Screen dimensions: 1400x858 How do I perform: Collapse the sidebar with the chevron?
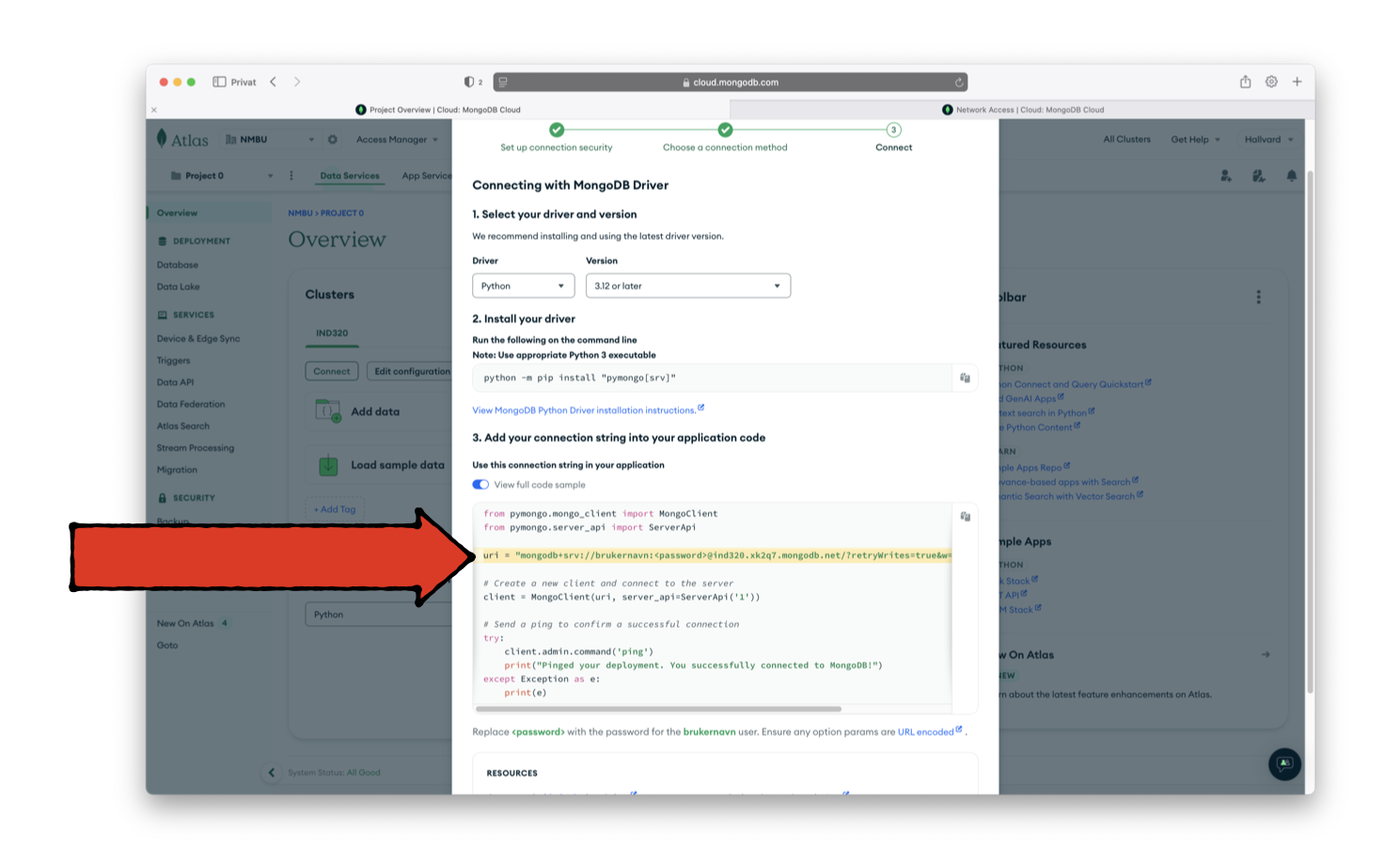click(272, 772)
